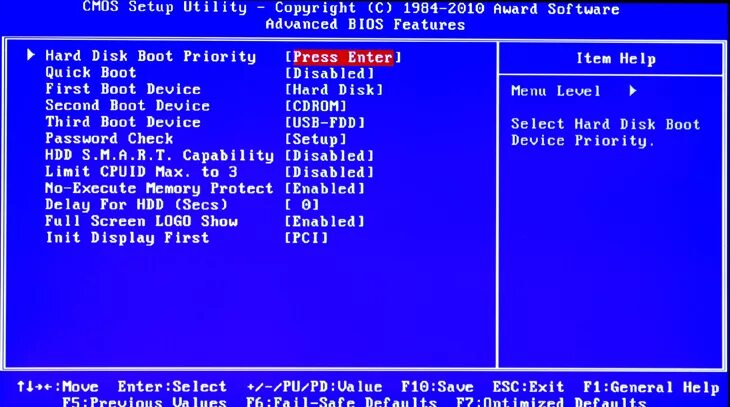Click the Menu Level arrow indicator
Image resolution: width=730 pixels, height=407 pixels.
[633, 90]
